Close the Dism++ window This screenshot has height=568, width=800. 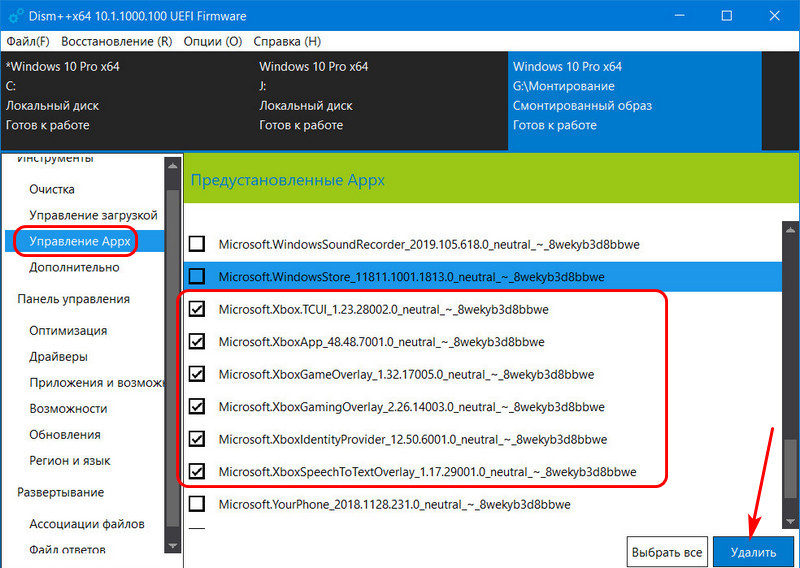tap(774, 16)
